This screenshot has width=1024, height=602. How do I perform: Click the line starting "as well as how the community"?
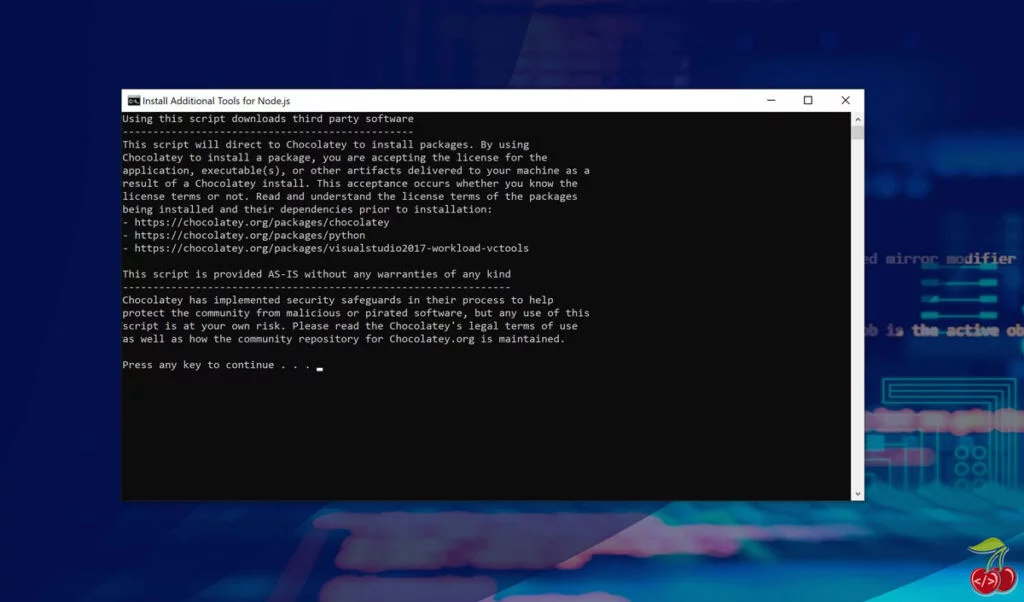click(344, 339)
